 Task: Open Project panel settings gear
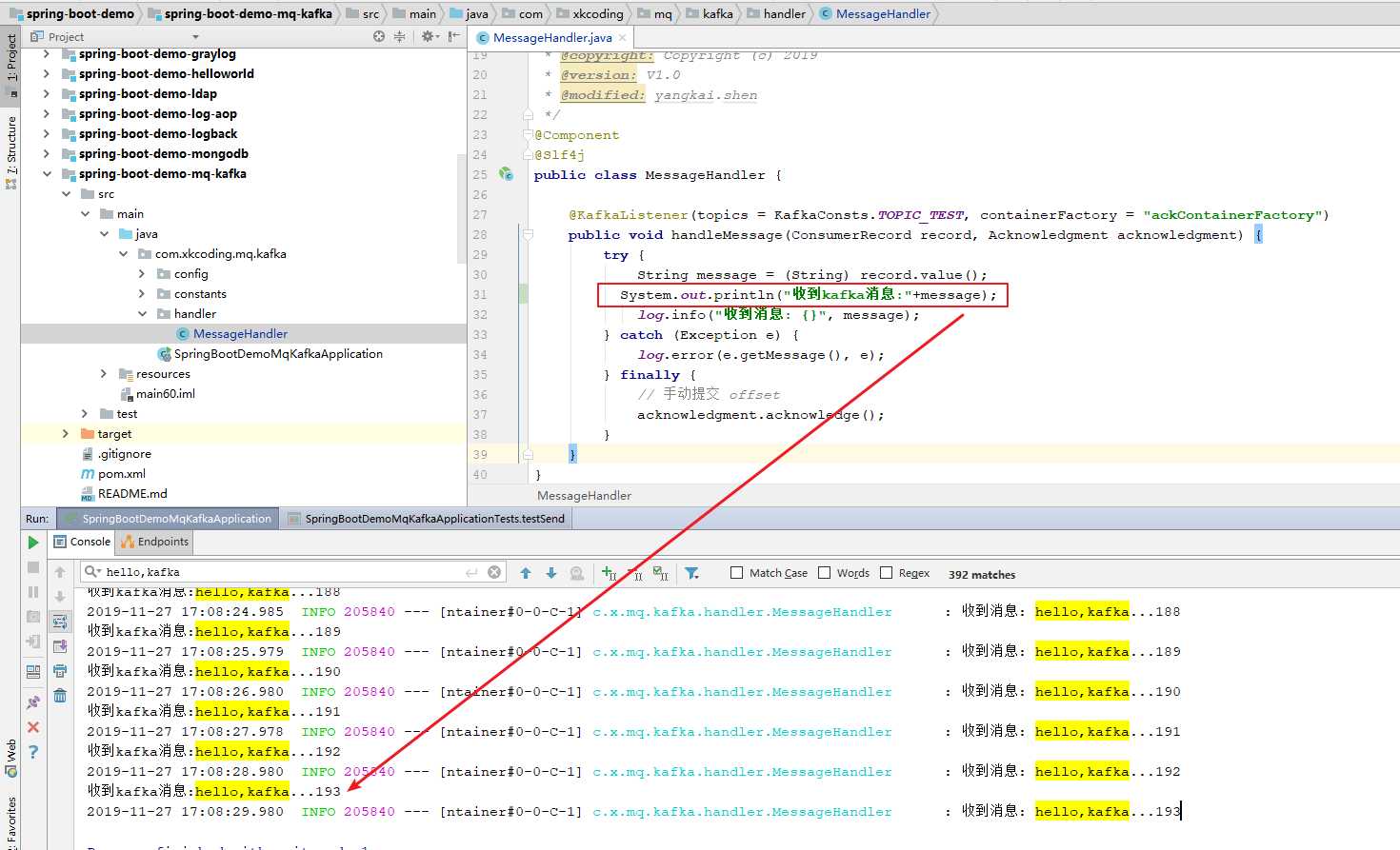[x=428, y=36]
